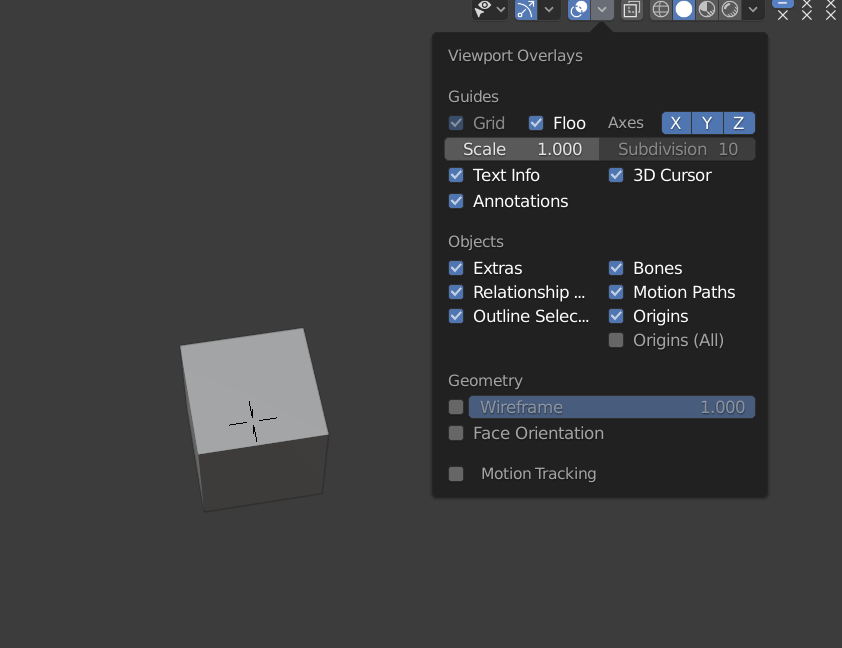Click the grid Scale value field

point(521,148)
